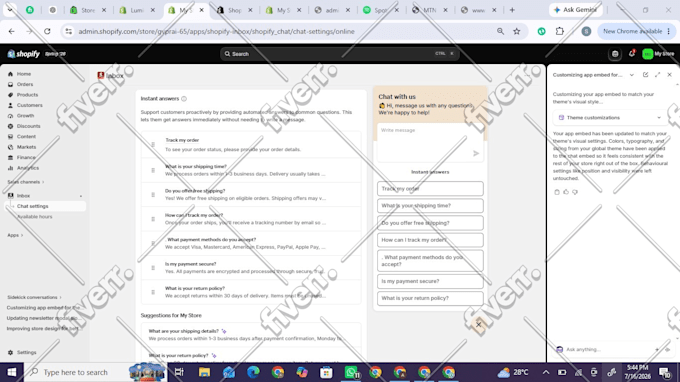Open Home in Shopify sidebar
Viewport: 680px width, 382px height.
tap(24, 74)
